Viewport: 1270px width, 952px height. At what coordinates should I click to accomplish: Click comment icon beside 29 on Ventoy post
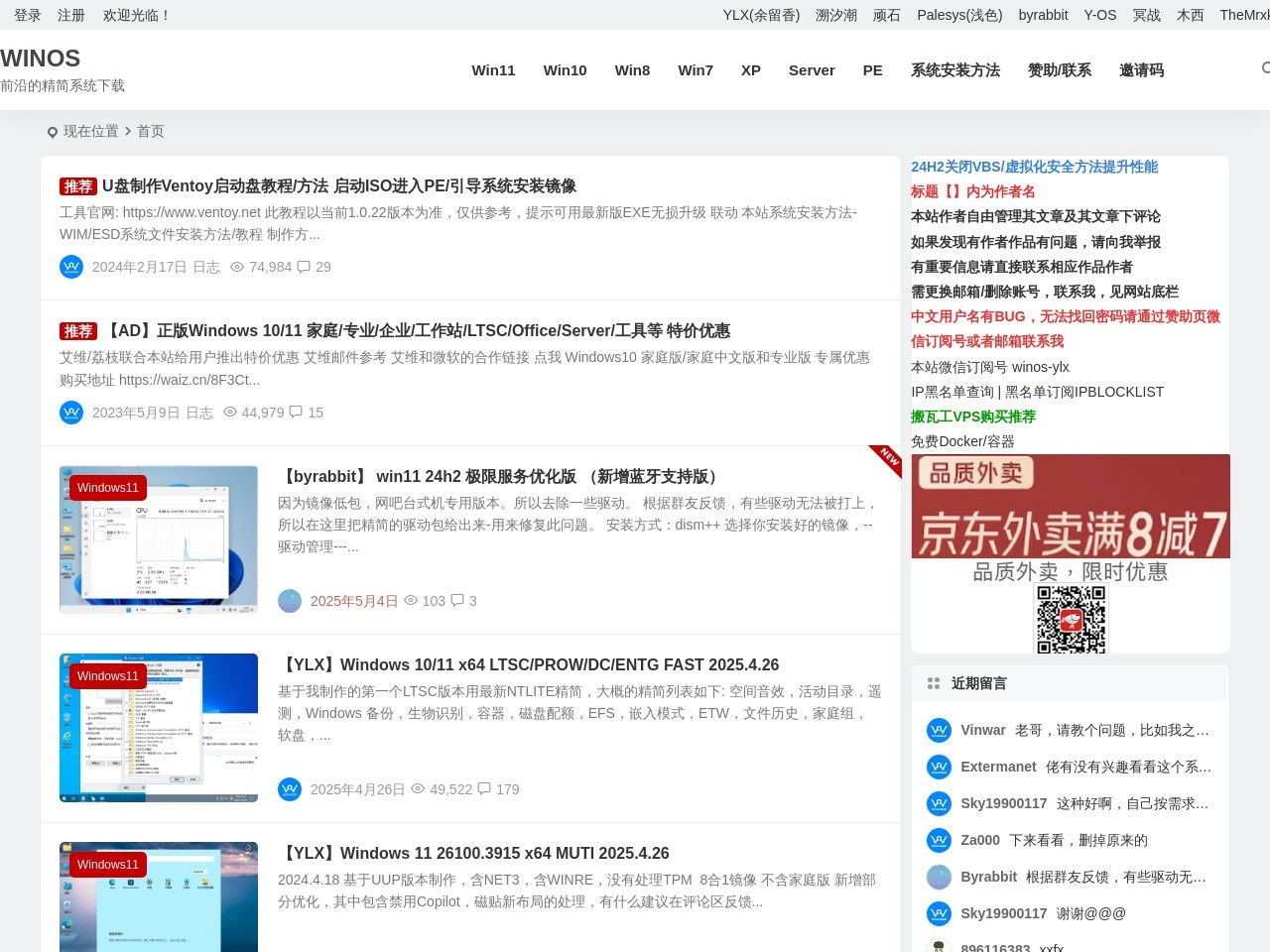pyautogui.click(x=304, y=267)
